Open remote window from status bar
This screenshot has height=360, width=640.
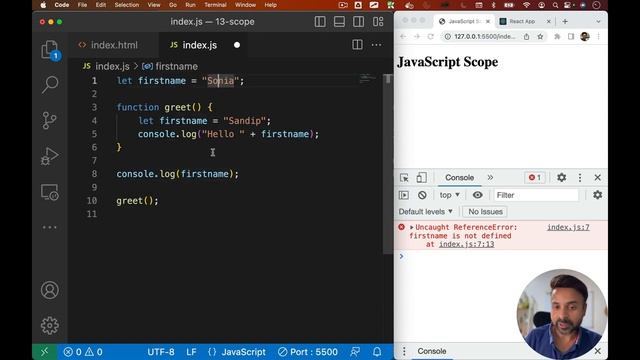(44, 351)
